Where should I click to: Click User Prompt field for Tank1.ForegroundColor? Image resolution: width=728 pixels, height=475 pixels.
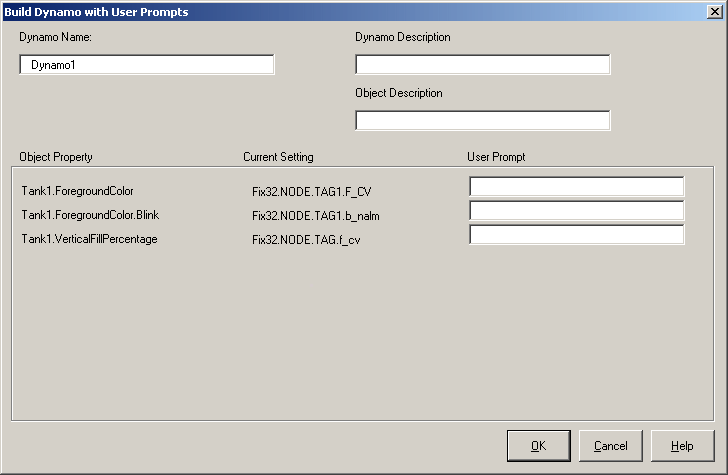tap(577, 187)
